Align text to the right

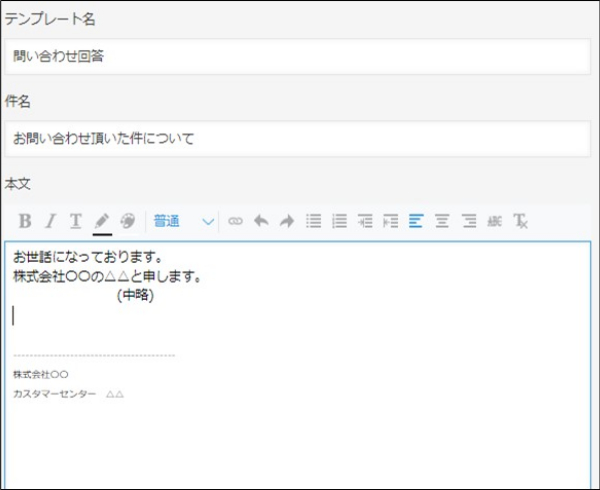(x=468, y=221)
